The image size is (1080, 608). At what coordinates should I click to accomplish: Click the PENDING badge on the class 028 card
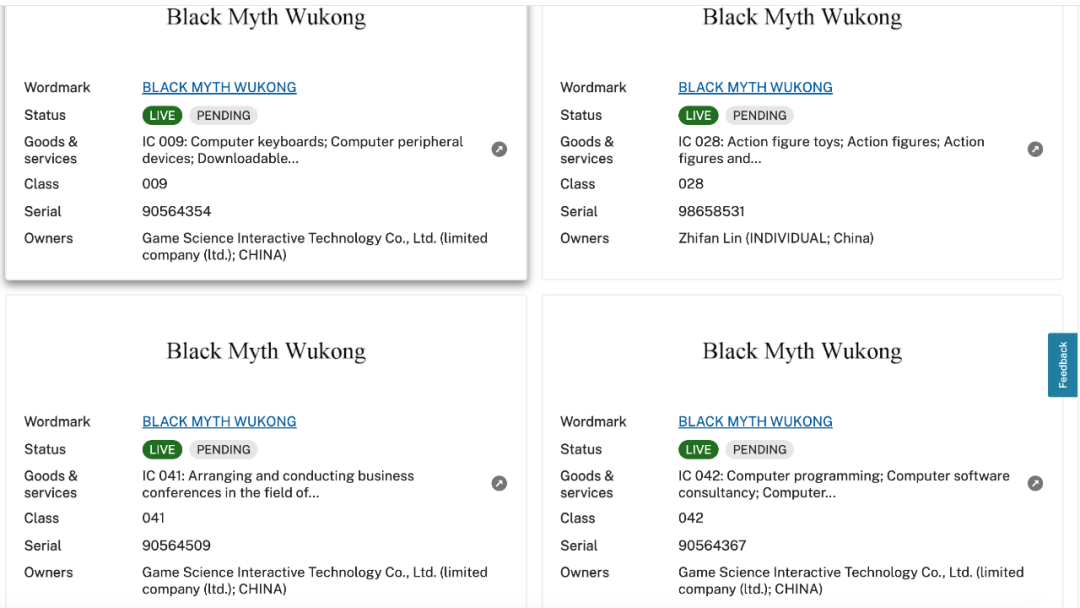[x=759, y=116]
